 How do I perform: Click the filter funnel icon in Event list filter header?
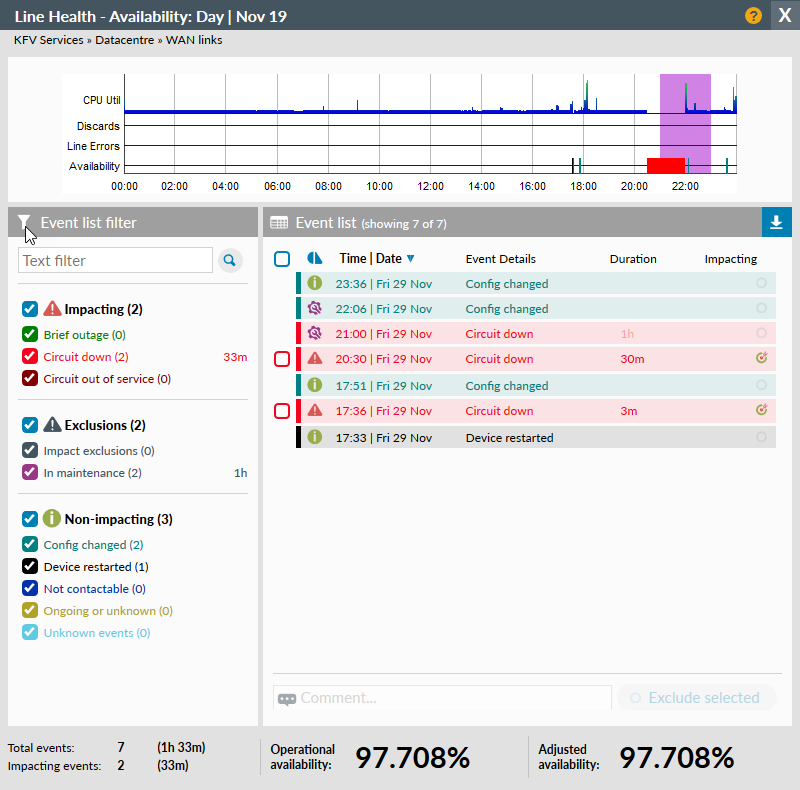22,222
